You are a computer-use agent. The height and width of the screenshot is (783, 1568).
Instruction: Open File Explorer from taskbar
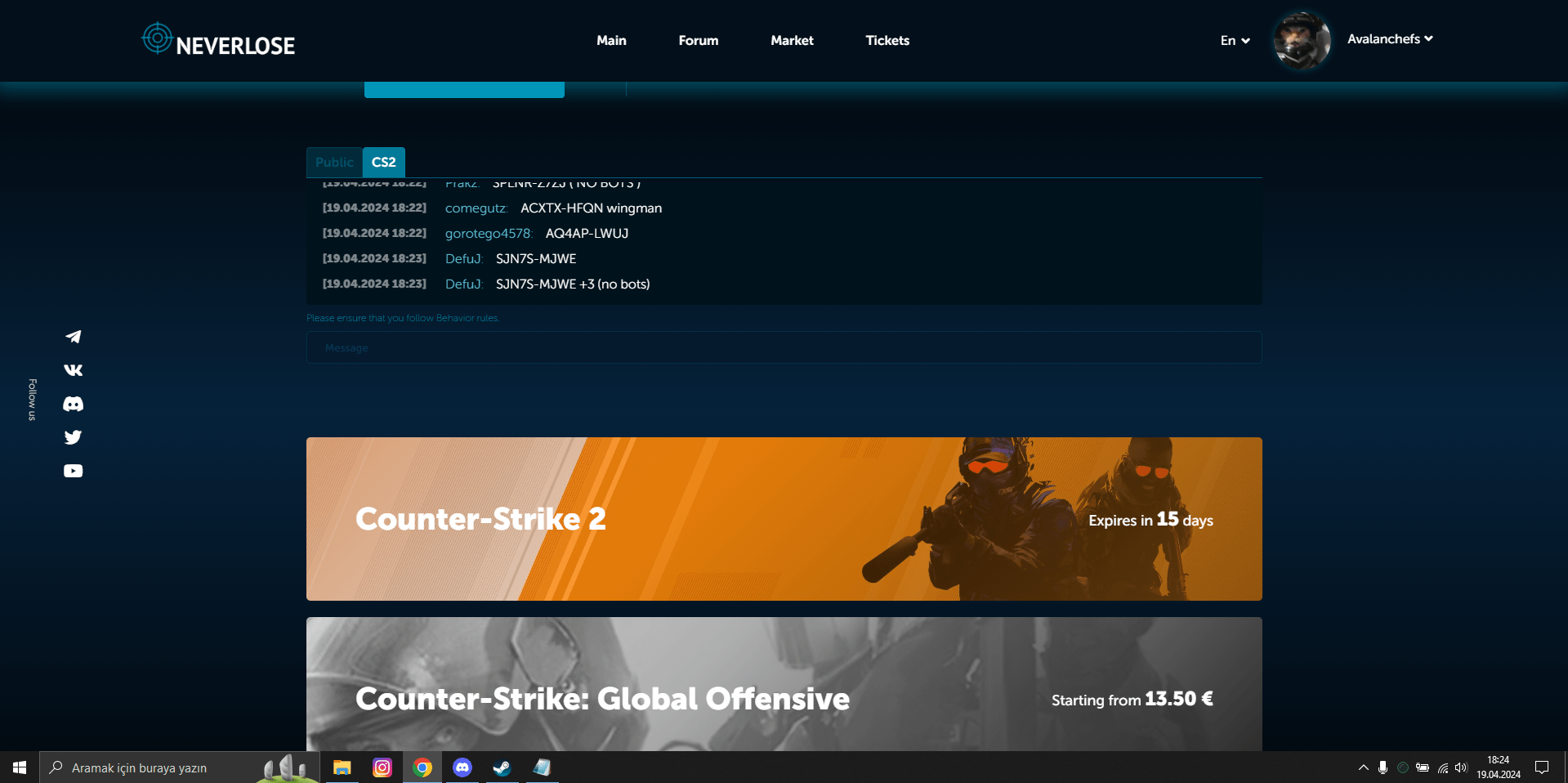(x=342, y=767)
